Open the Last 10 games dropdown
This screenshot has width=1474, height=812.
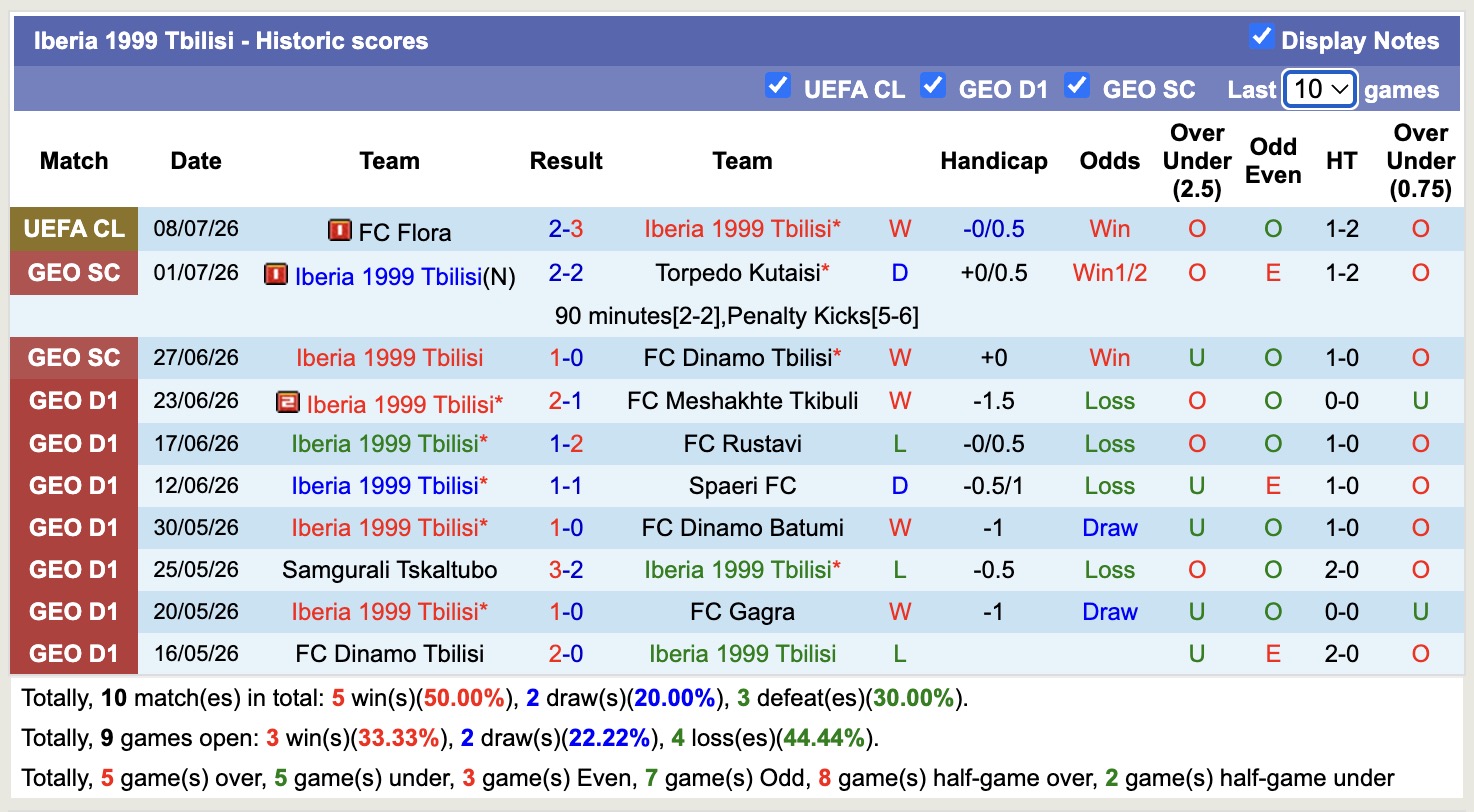tap(1320, 89)
